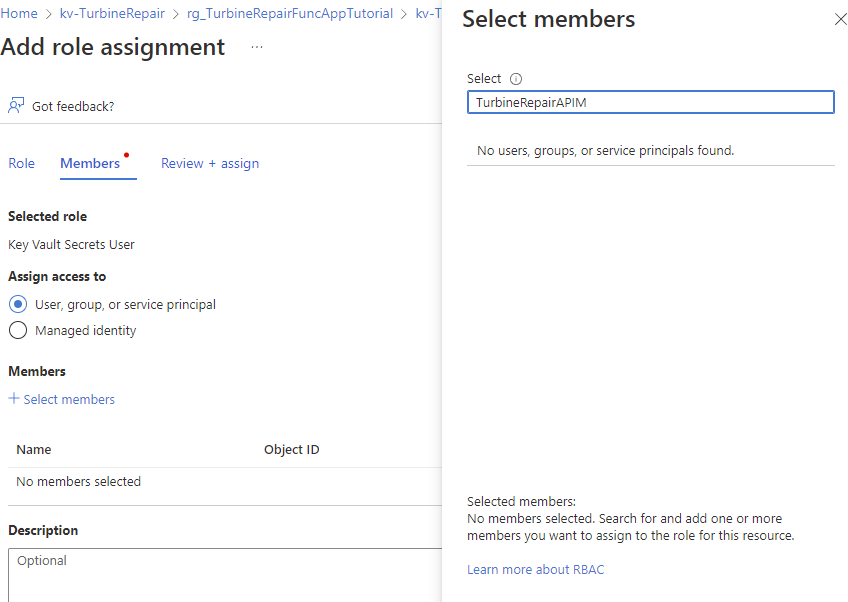Click the Got feedback? link

(73, 106)
